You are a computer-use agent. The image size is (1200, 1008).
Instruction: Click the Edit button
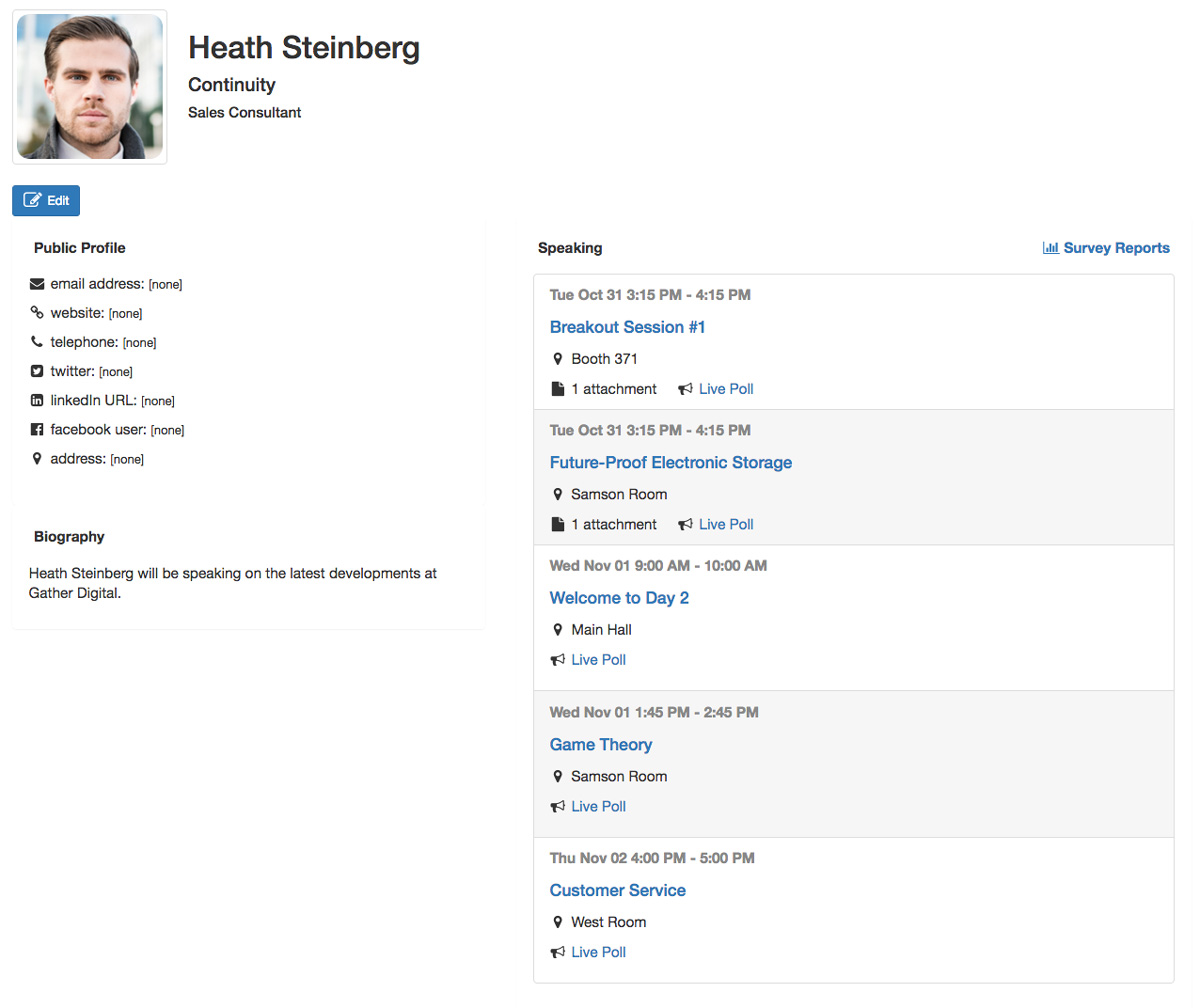click(46, 200)
